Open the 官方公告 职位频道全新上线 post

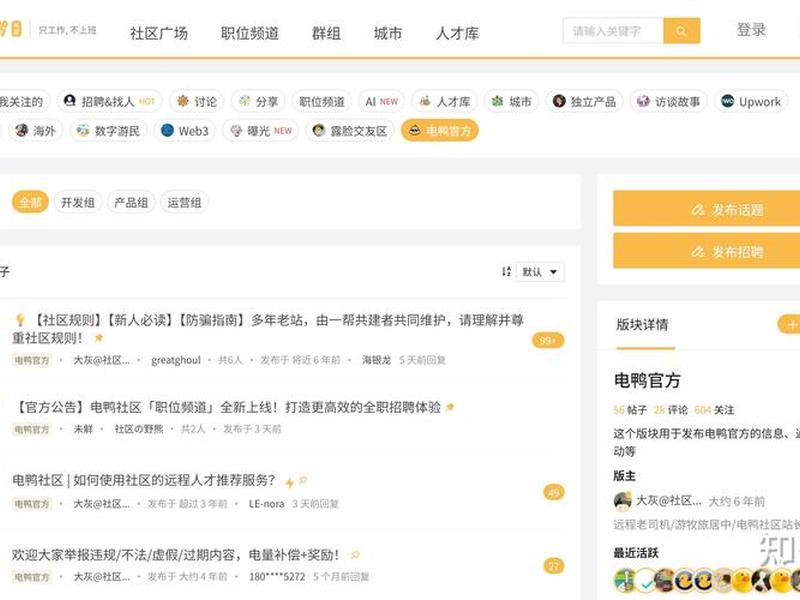pyautogui.click(x=228, y=407)
